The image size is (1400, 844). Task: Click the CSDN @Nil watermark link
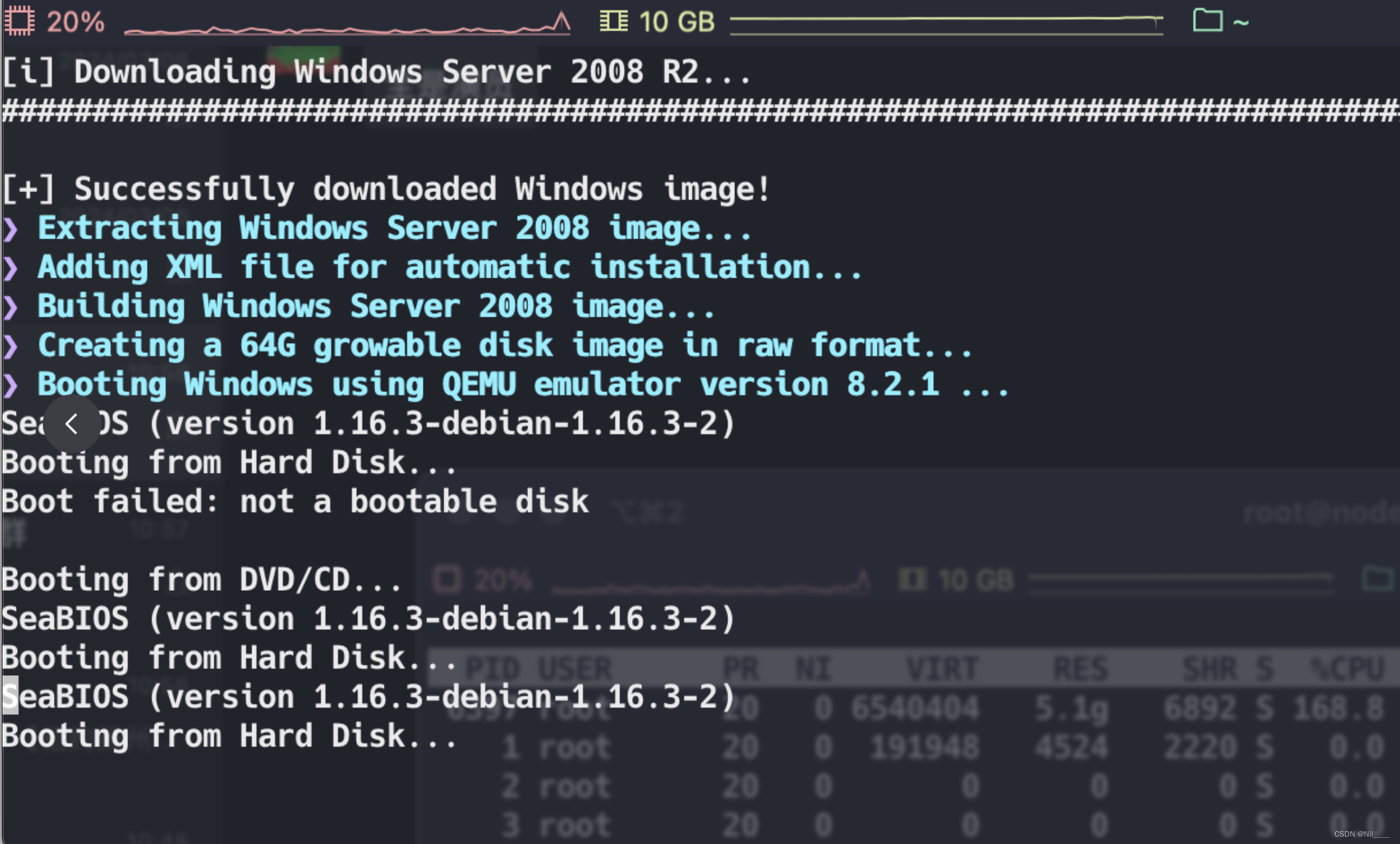(1354, 833)
